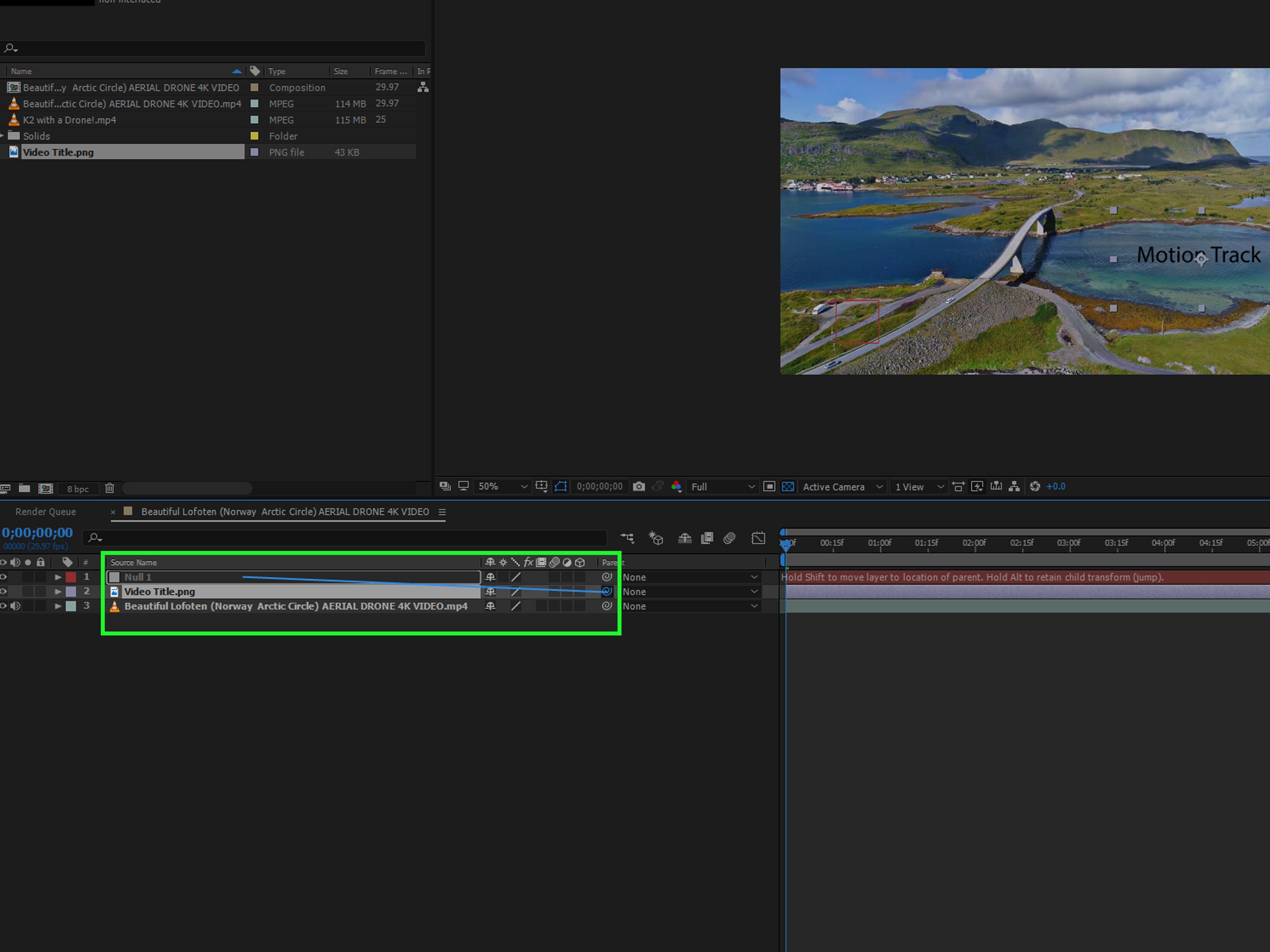Create a new composition icon
1270x952 pixels.
point(45,488)
